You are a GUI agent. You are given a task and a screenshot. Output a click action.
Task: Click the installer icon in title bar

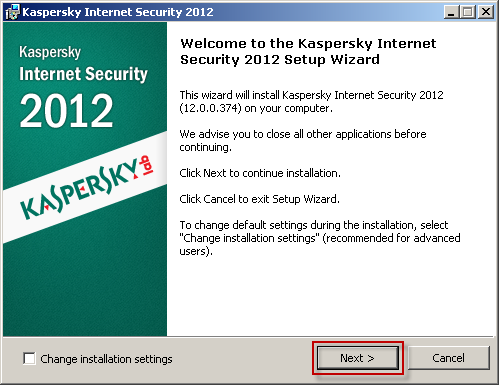12,12
